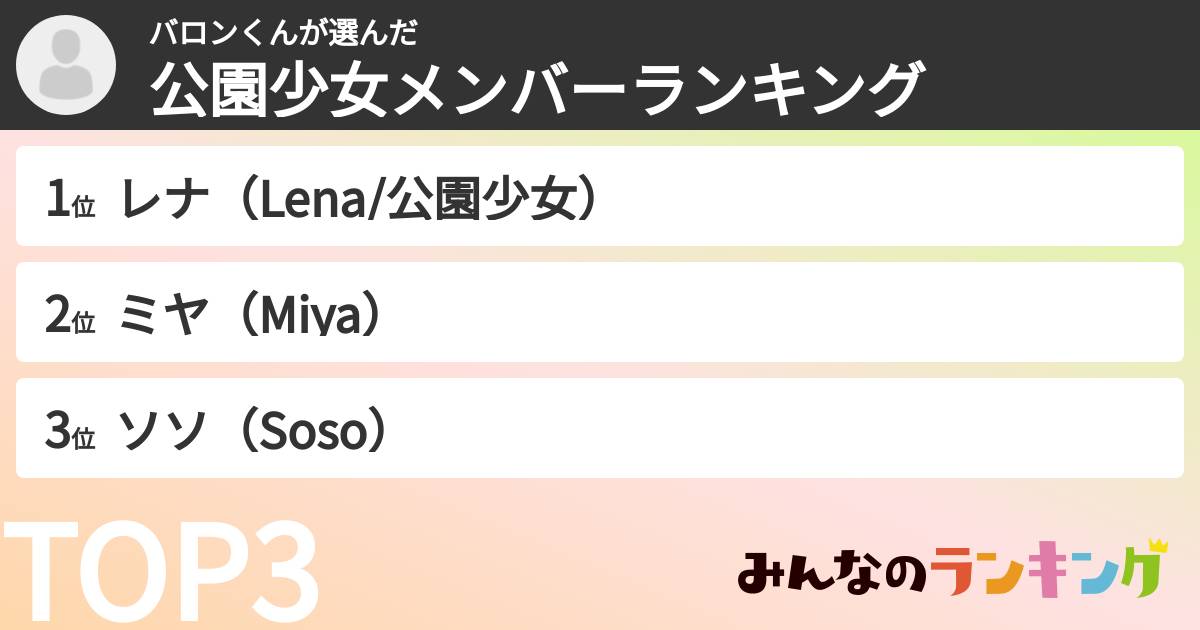This screenshot has height=630, width=1200.
Task: Click the 1位 rank label
Action: coord(70,201)
